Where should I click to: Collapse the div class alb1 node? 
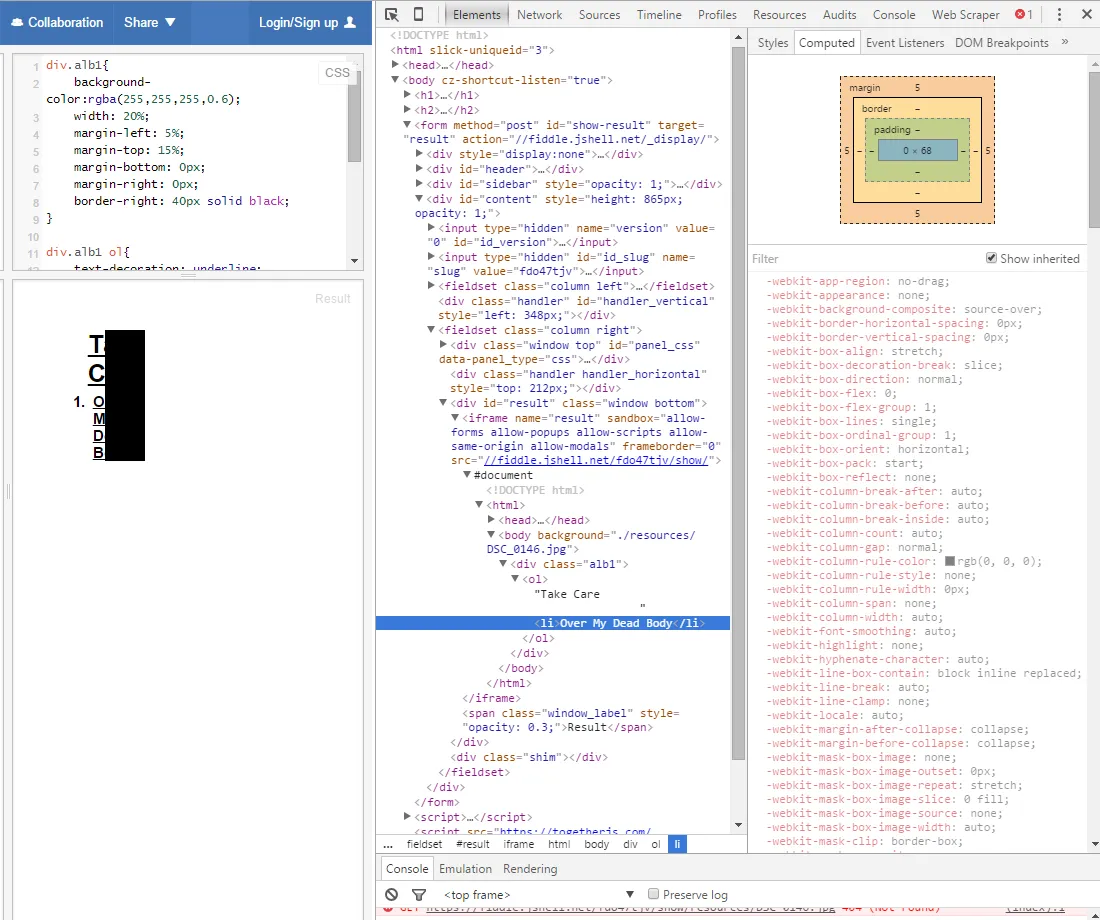502,564
